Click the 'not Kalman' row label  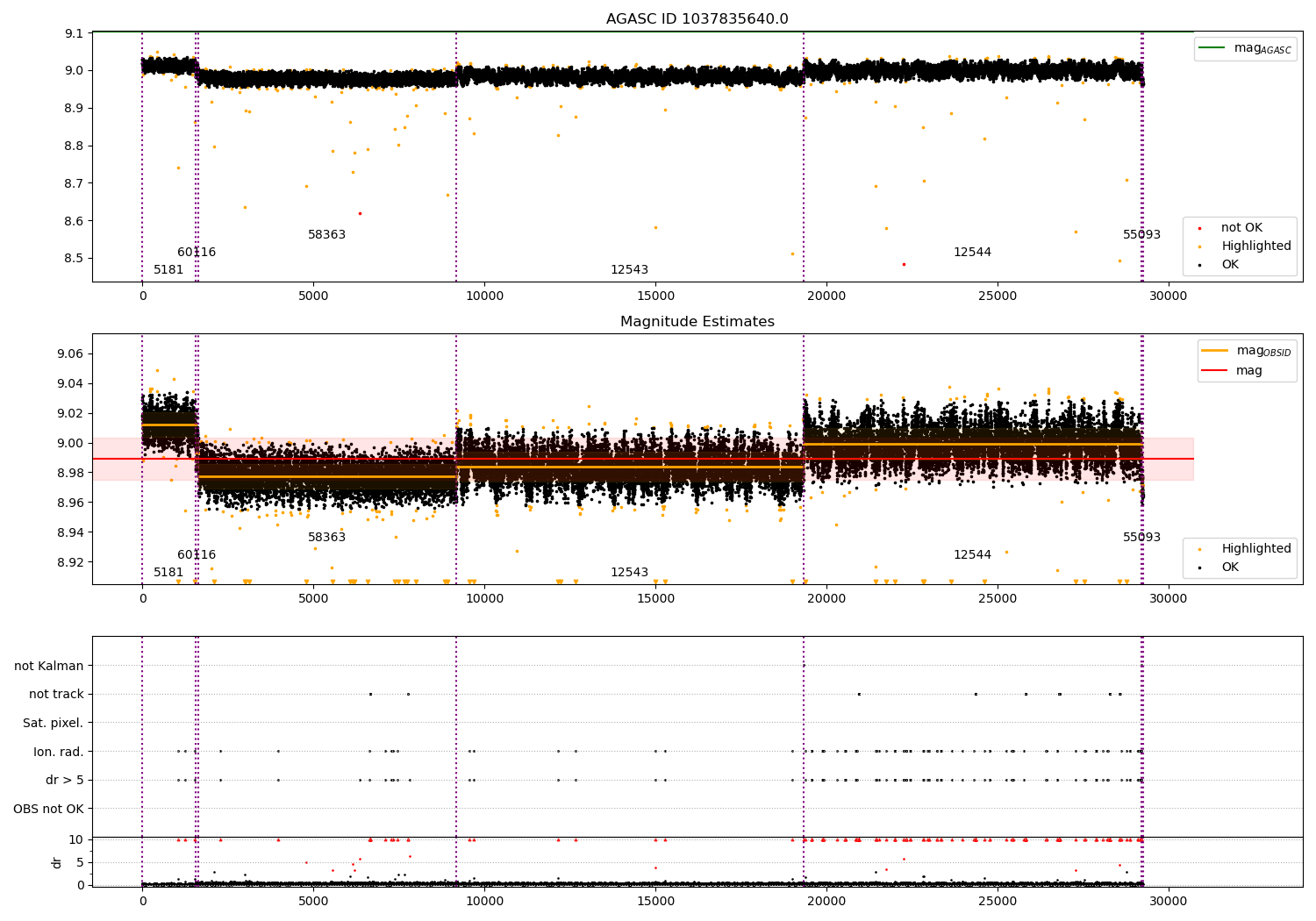tap(49, 667)
